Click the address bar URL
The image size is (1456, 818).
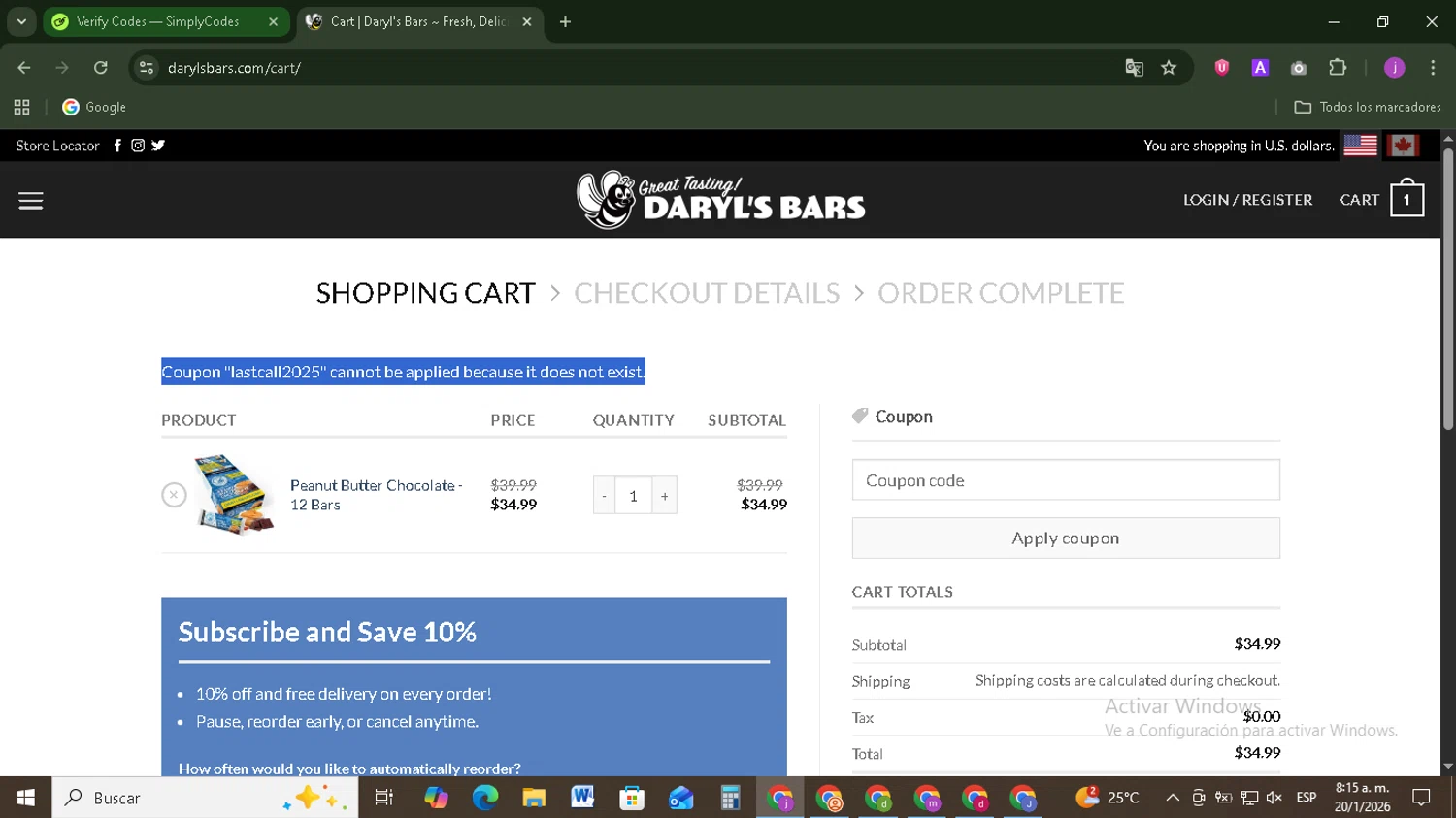tap(234, 68)
